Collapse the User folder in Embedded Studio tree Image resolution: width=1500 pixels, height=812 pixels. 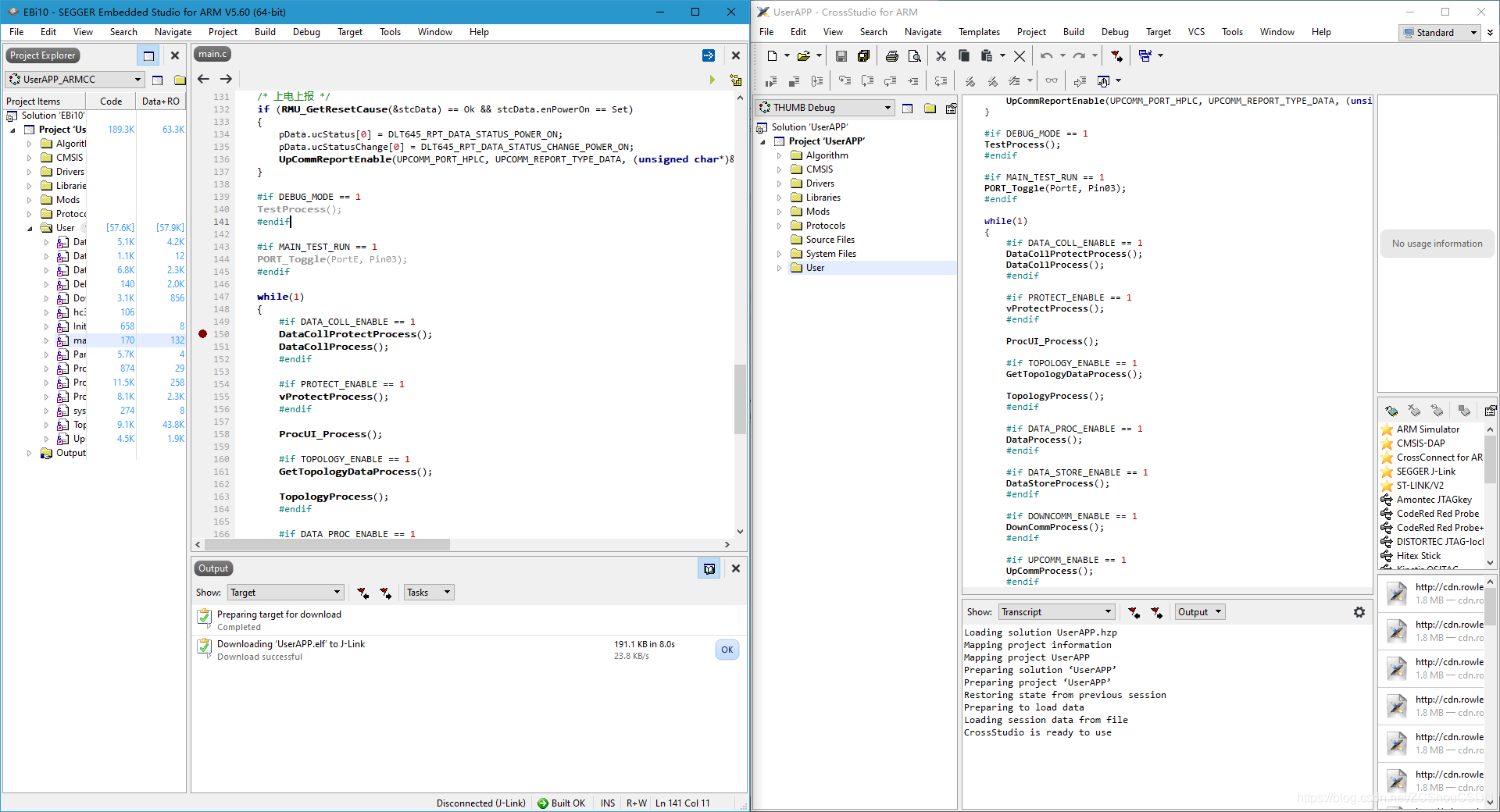tap(30, 228)
